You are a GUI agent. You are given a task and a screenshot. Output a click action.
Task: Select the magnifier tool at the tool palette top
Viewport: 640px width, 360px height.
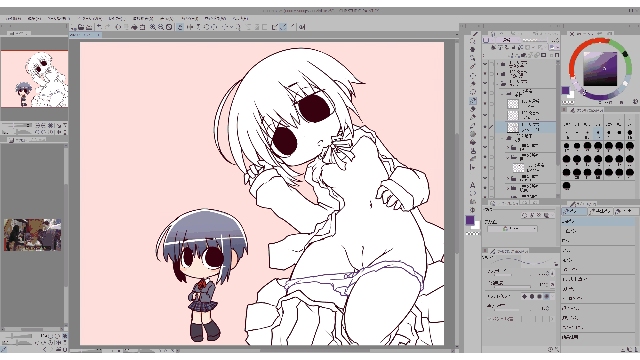[x=473, y=41]
